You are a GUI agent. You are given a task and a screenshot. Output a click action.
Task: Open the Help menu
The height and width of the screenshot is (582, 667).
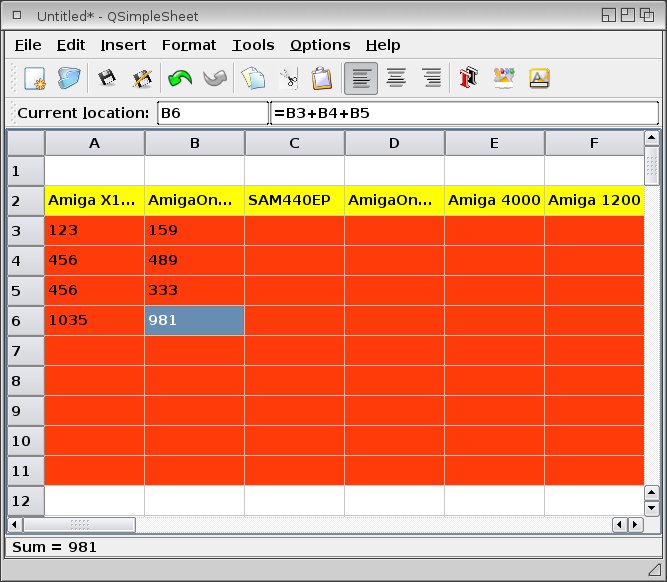coord(383,45)
